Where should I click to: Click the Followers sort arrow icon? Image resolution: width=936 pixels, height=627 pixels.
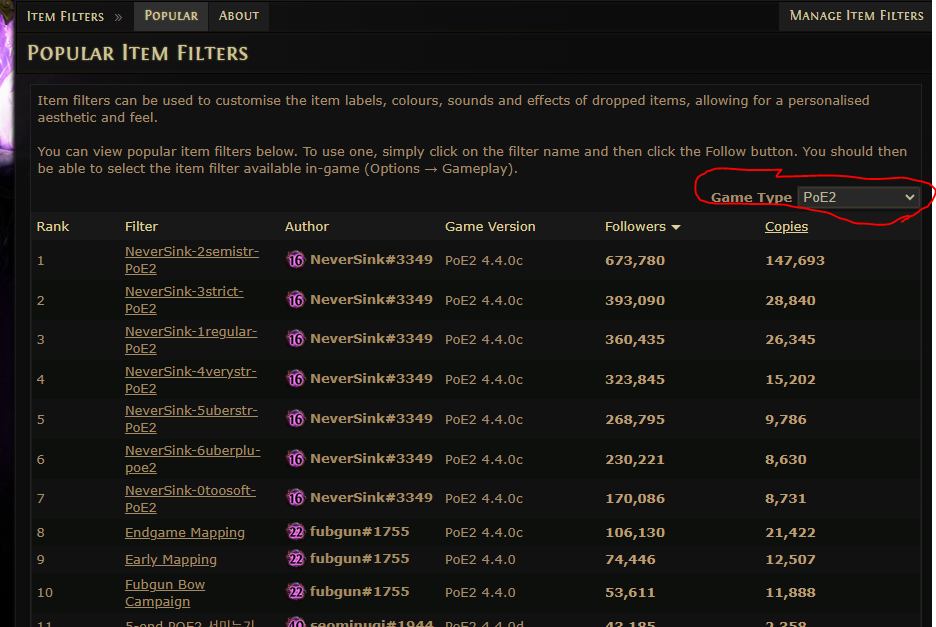tap(676, 228)
